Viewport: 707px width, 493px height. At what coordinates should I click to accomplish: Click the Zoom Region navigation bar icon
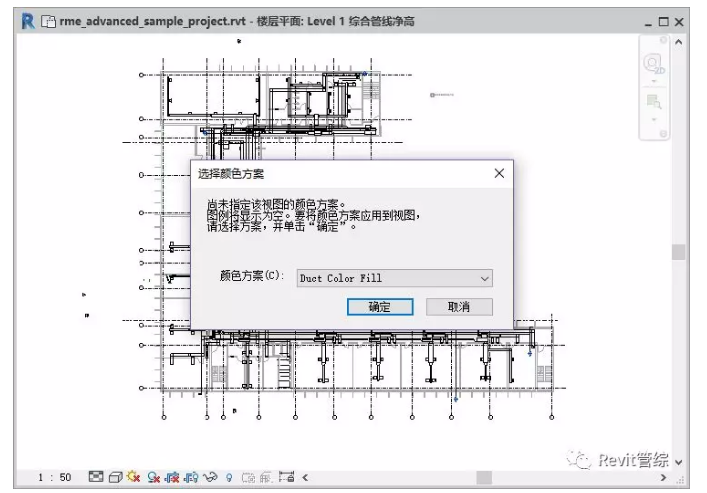coord(653,101)
